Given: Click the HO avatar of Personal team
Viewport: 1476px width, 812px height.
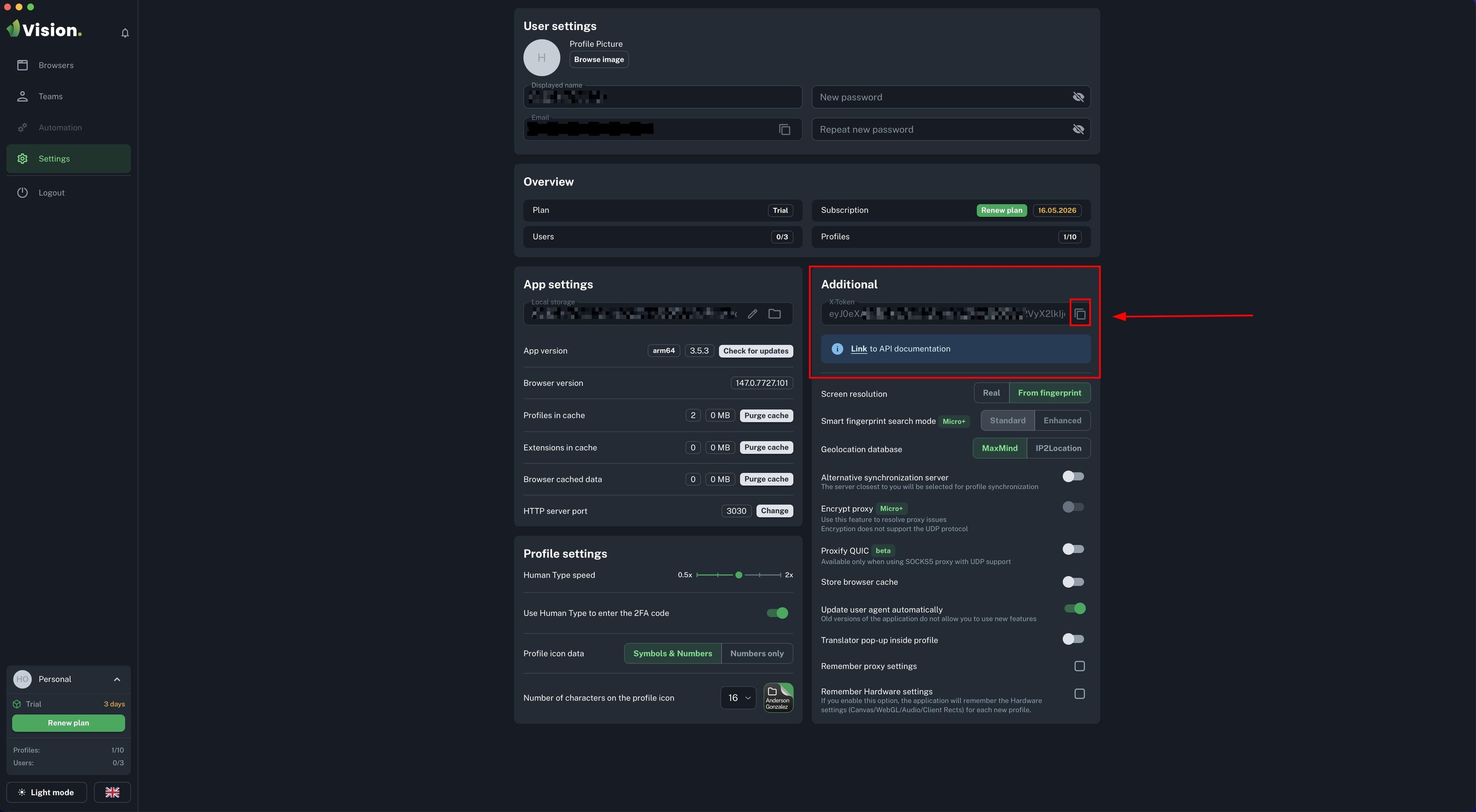Looking at the screenshot, I should coord(22,679).
